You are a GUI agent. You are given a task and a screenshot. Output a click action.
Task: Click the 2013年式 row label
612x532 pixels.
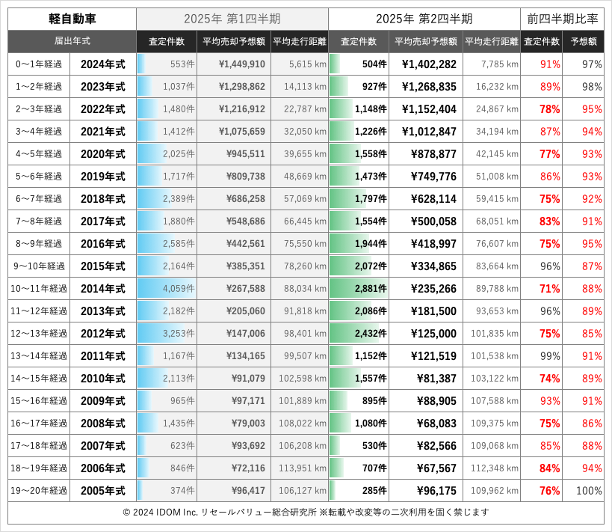click(x=103, y=311)
